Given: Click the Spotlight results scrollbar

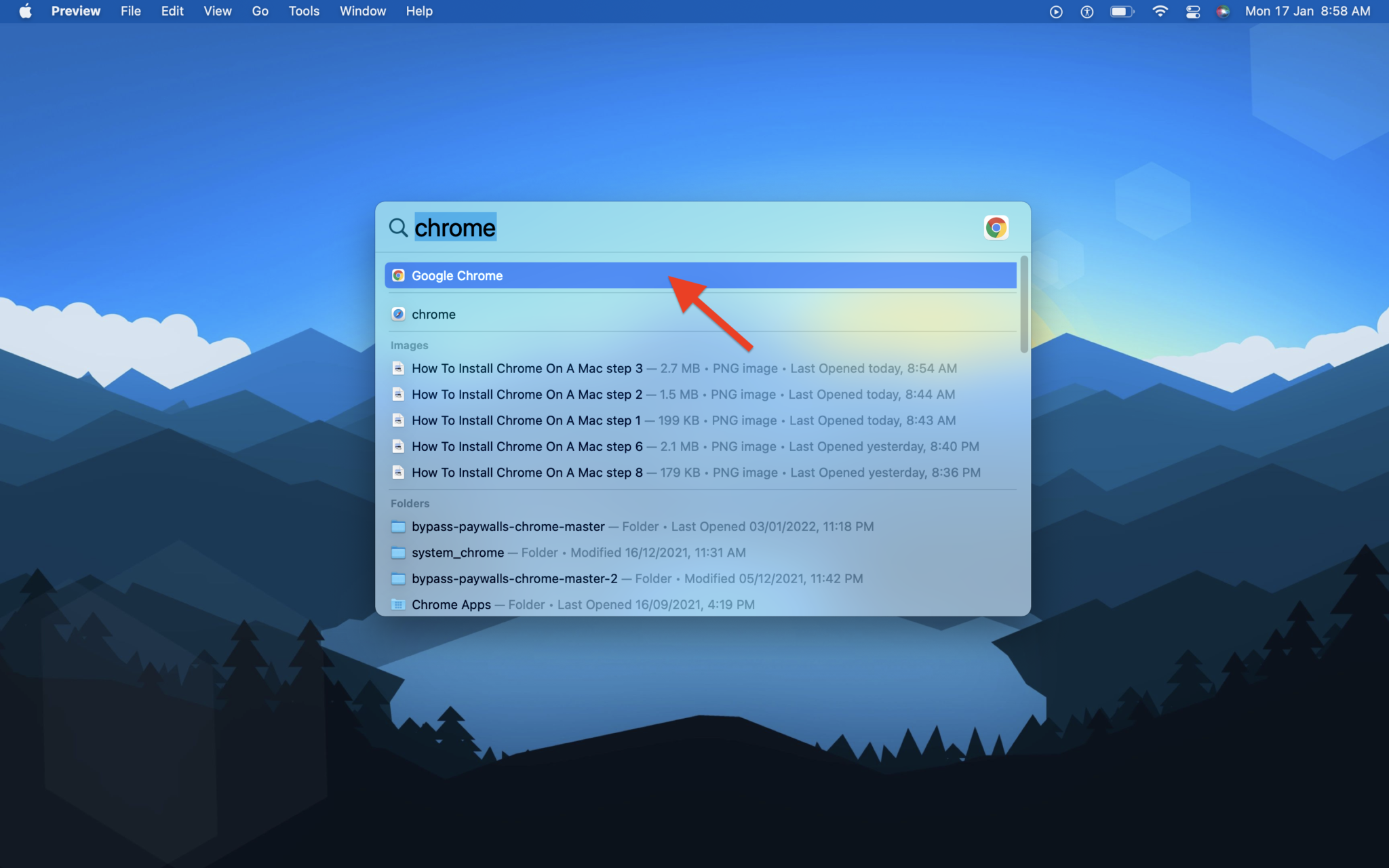Looking at the screenshot, I should click(1024, 304).
